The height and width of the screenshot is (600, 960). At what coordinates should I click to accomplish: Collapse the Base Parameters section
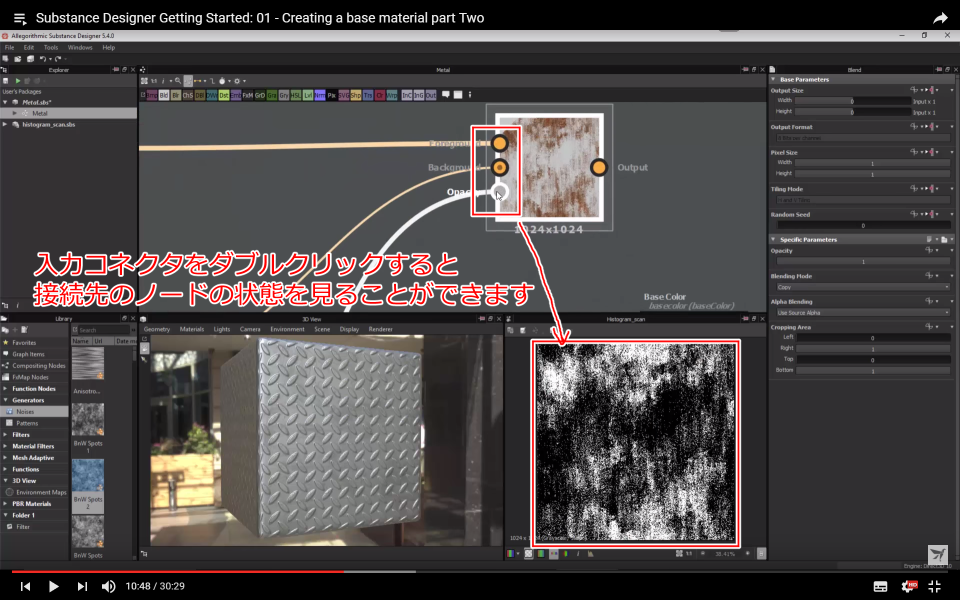point(773,80)
